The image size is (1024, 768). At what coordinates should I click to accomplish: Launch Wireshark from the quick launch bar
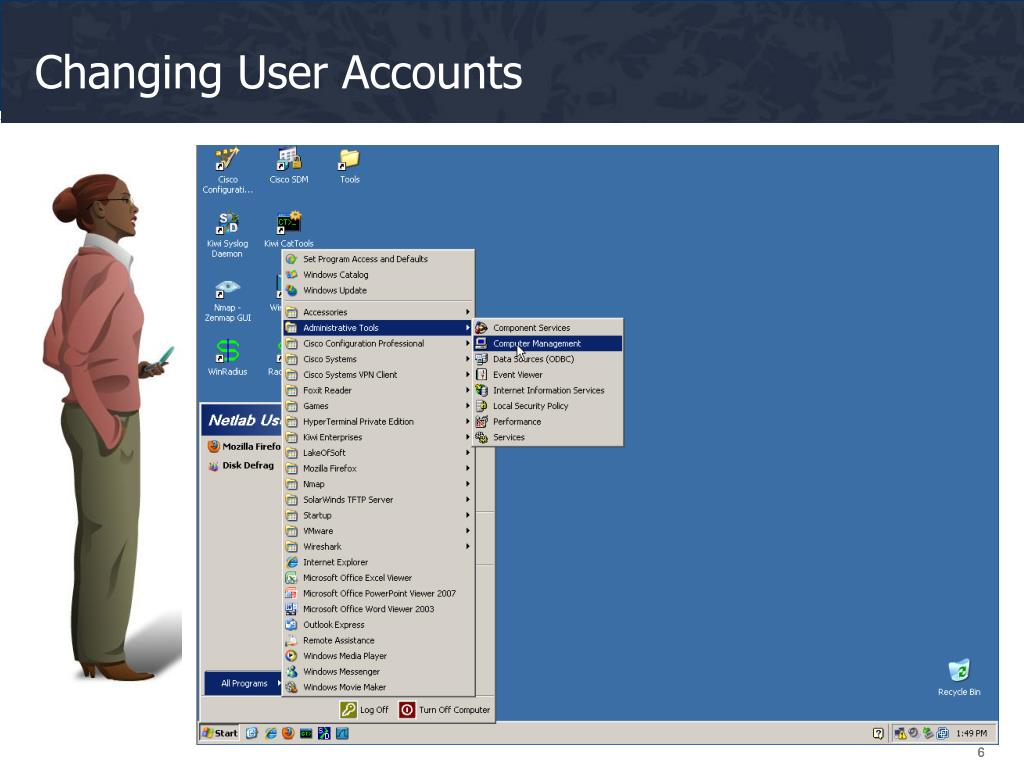click(x=342, y=733)
